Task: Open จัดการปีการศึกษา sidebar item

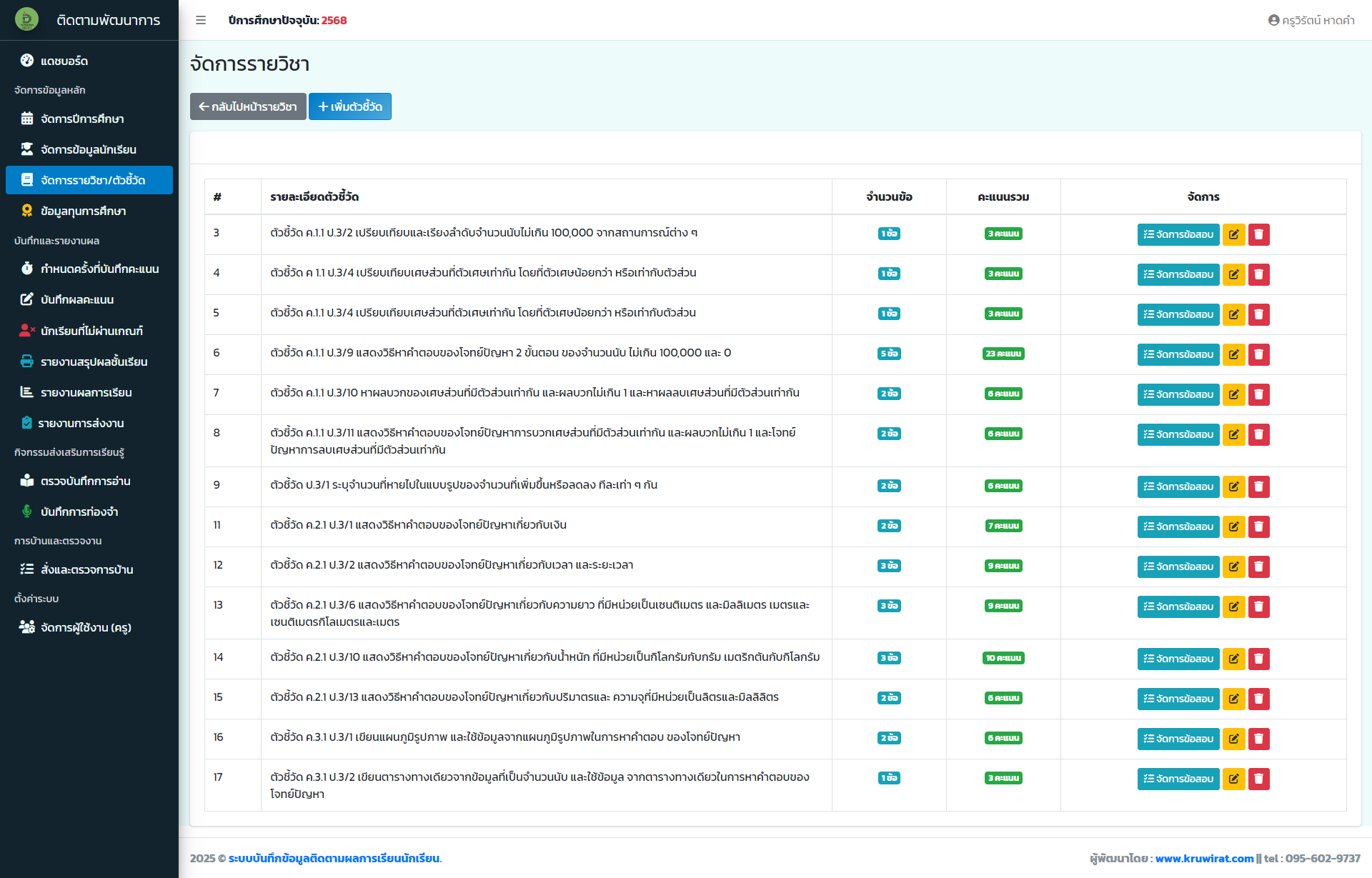Action: coord(82,119)
